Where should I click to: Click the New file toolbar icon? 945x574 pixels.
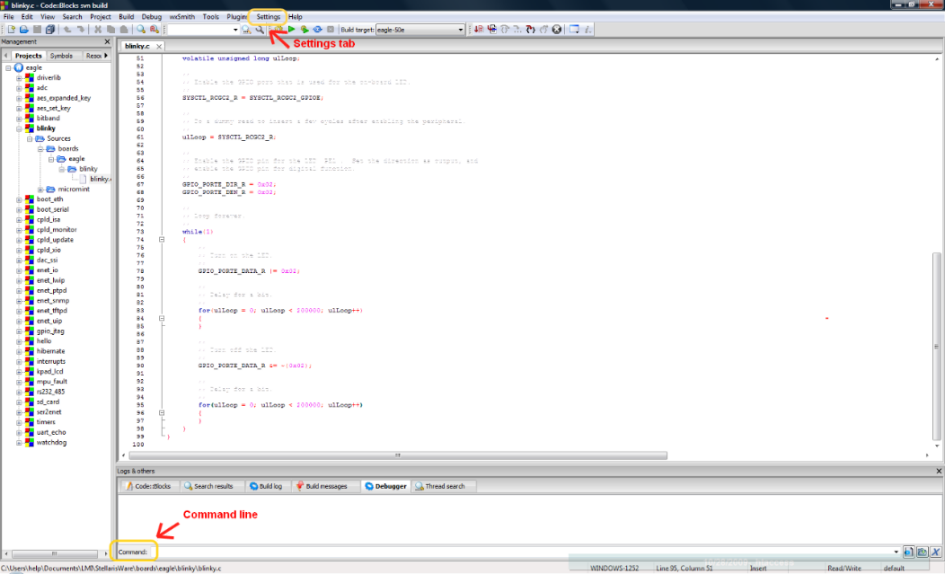[x=9, y=30]
